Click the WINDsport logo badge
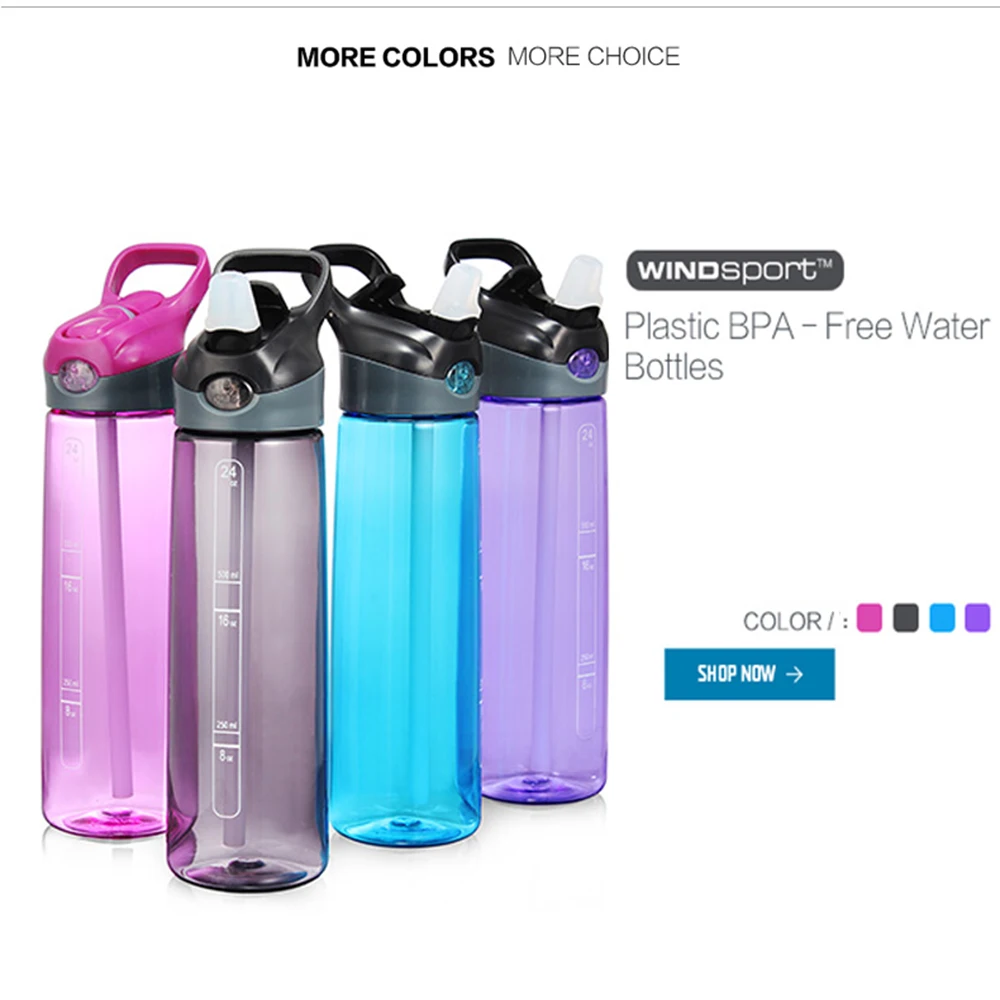Screen dimensions: 1000x1000 click(735, 270)
